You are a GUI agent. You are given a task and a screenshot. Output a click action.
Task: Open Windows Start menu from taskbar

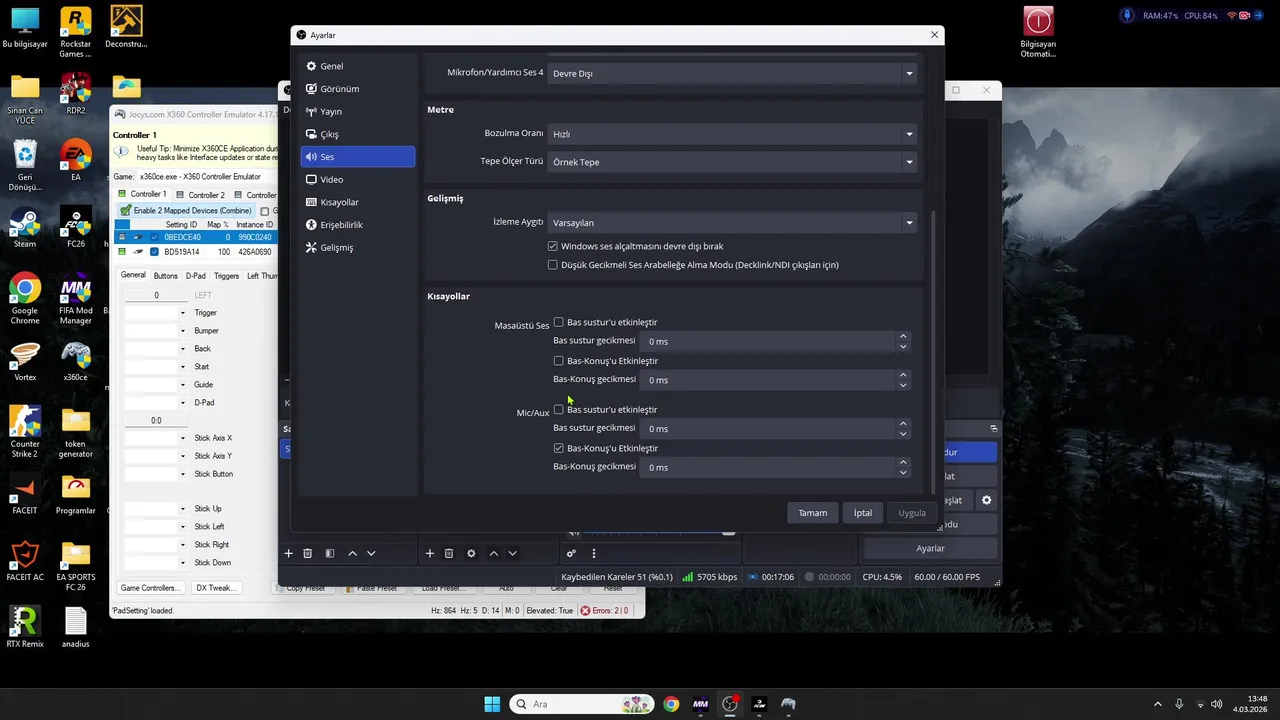[x=492, y=704]
